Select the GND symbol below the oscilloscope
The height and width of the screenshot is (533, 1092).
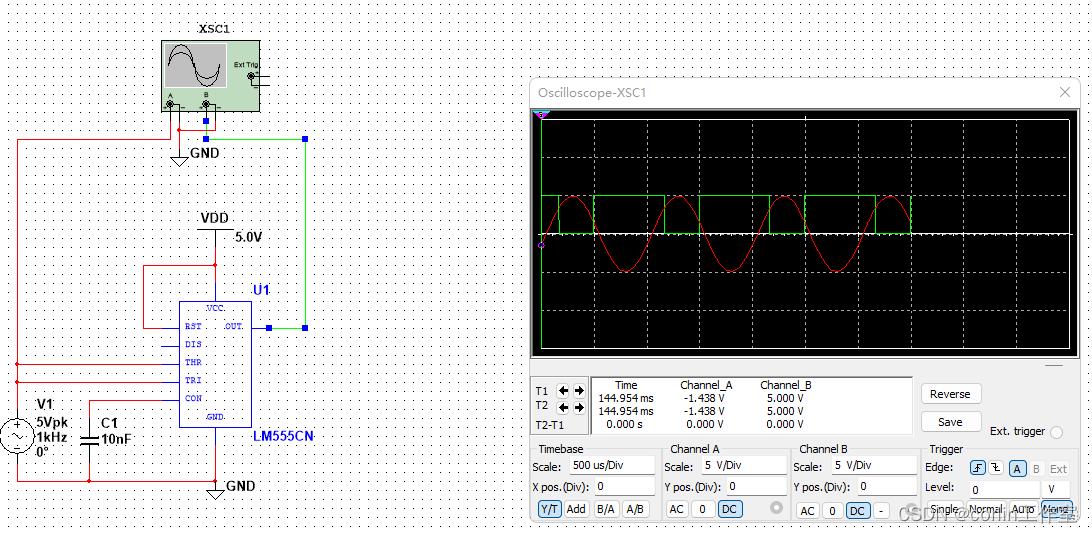click(180, 160)
